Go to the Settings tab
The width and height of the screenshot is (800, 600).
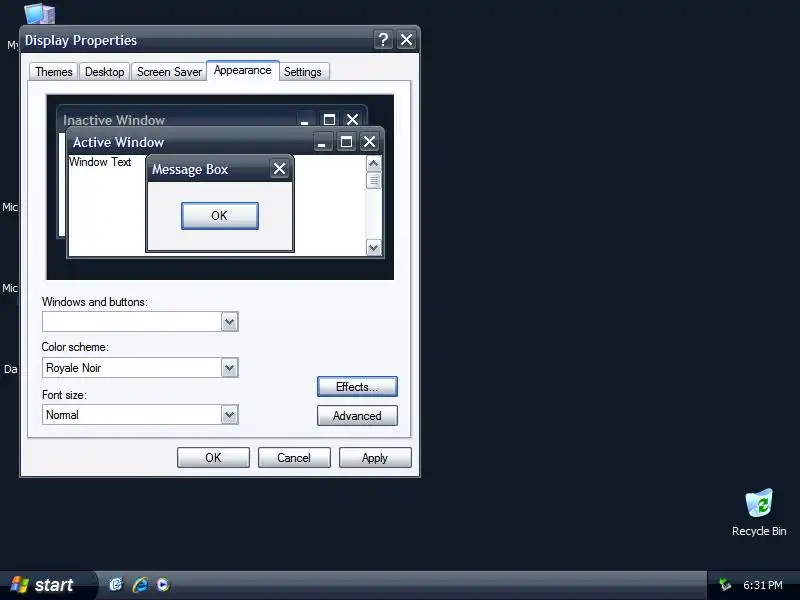(303, 72)
